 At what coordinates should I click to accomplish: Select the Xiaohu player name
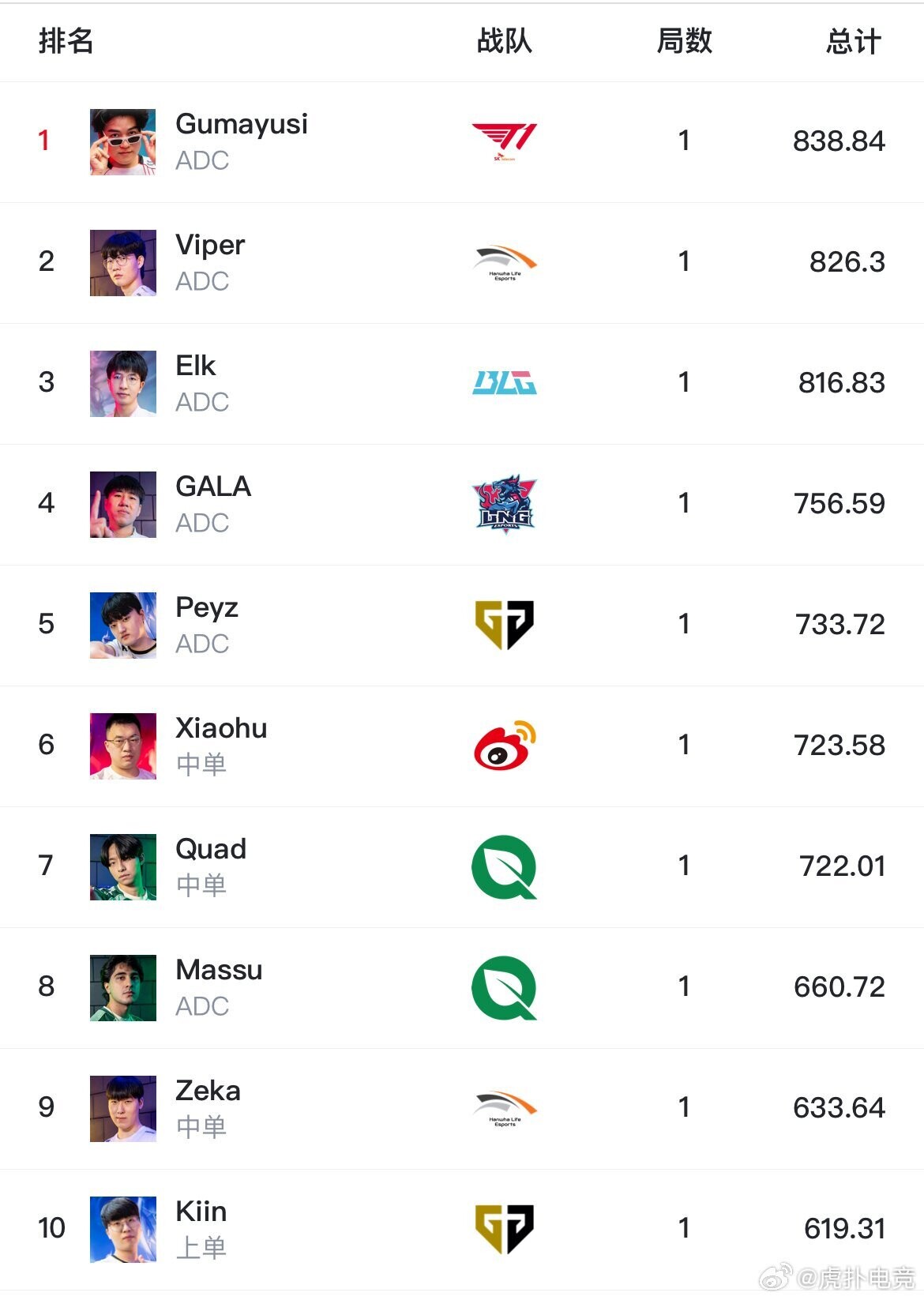(x=221, y=728)
